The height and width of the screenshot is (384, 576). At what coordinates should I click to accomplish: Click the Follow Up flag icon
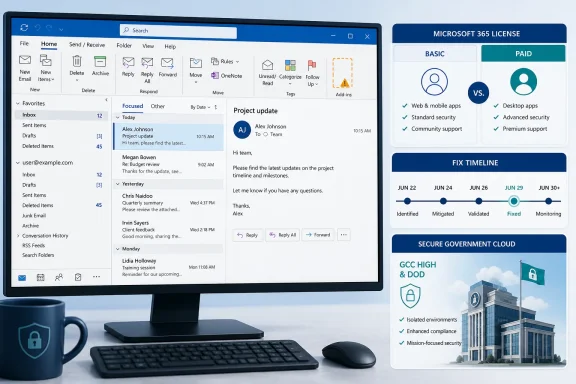(312, 65)
